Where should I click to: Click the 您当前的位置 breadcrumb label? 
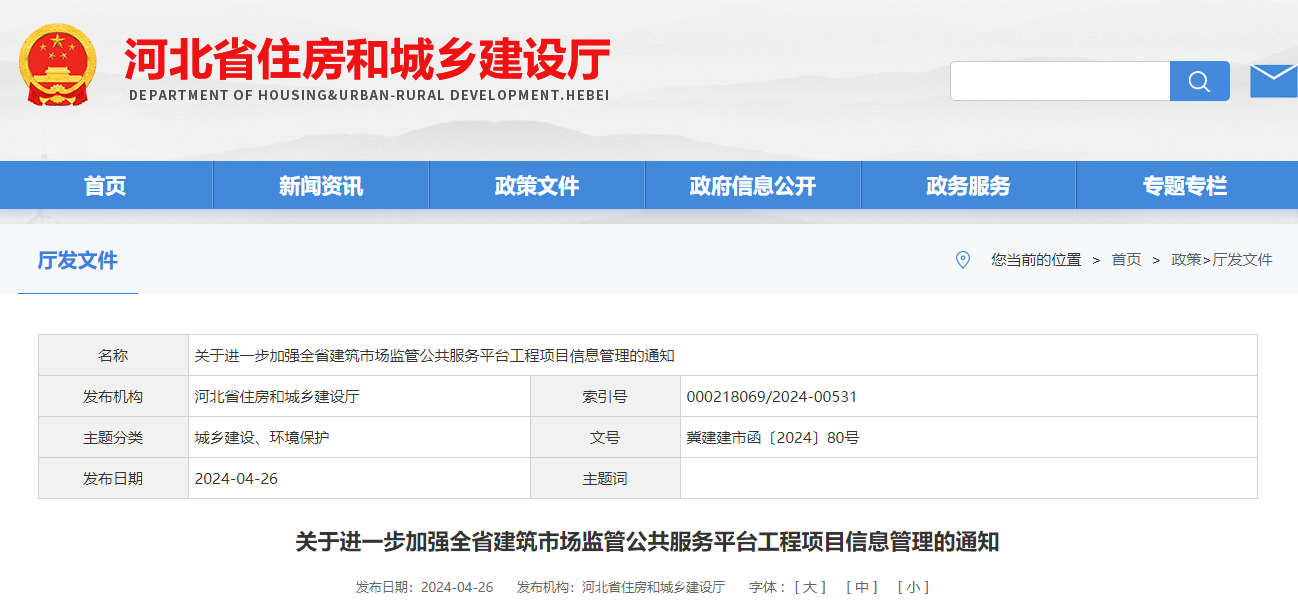(1036, 259)
